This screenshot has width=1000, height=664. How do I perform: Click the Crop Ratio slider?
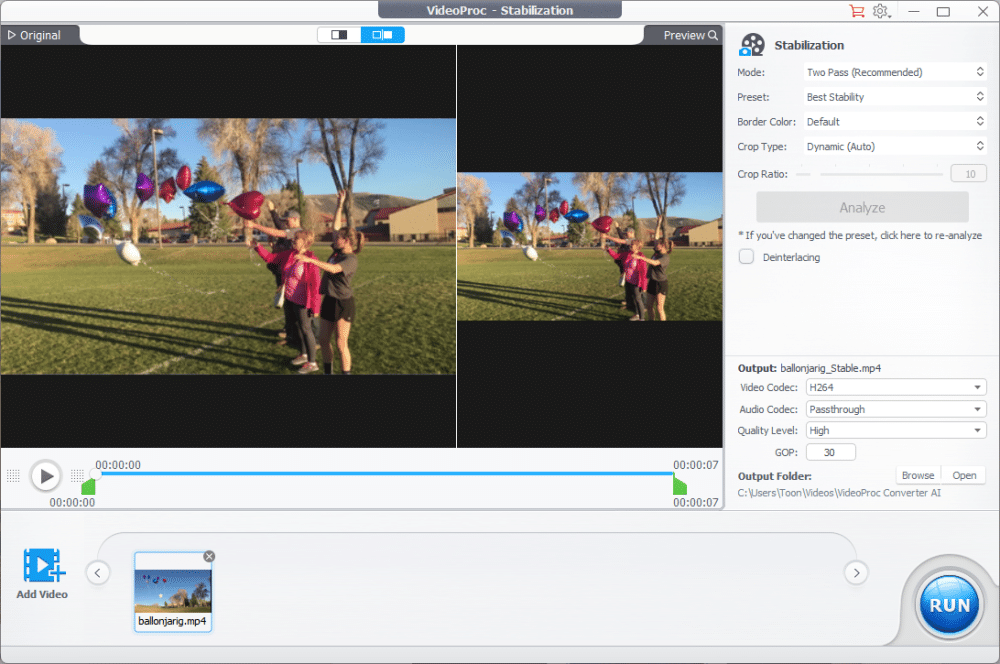(x=870, y=173)
